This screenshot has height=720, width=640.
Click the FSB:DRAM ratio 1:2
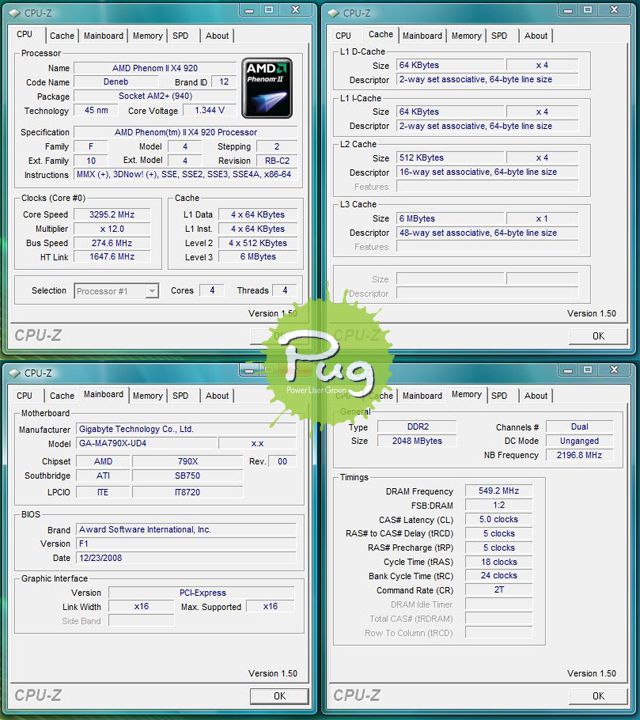pyautogui.click(x=499, y=505)
